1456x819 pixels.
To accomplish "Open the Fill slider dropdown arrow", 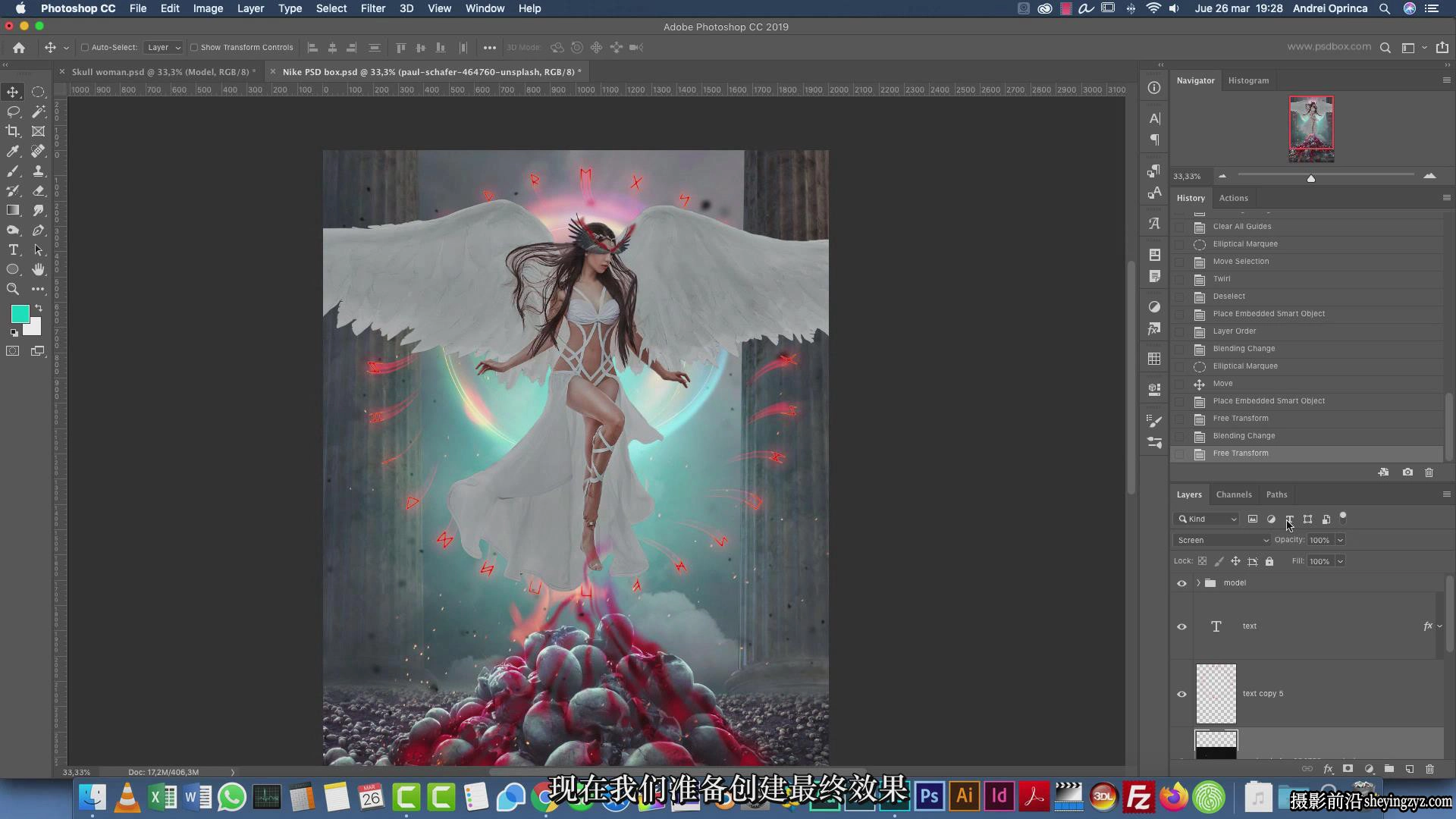I will click(x=1340, y=562).
